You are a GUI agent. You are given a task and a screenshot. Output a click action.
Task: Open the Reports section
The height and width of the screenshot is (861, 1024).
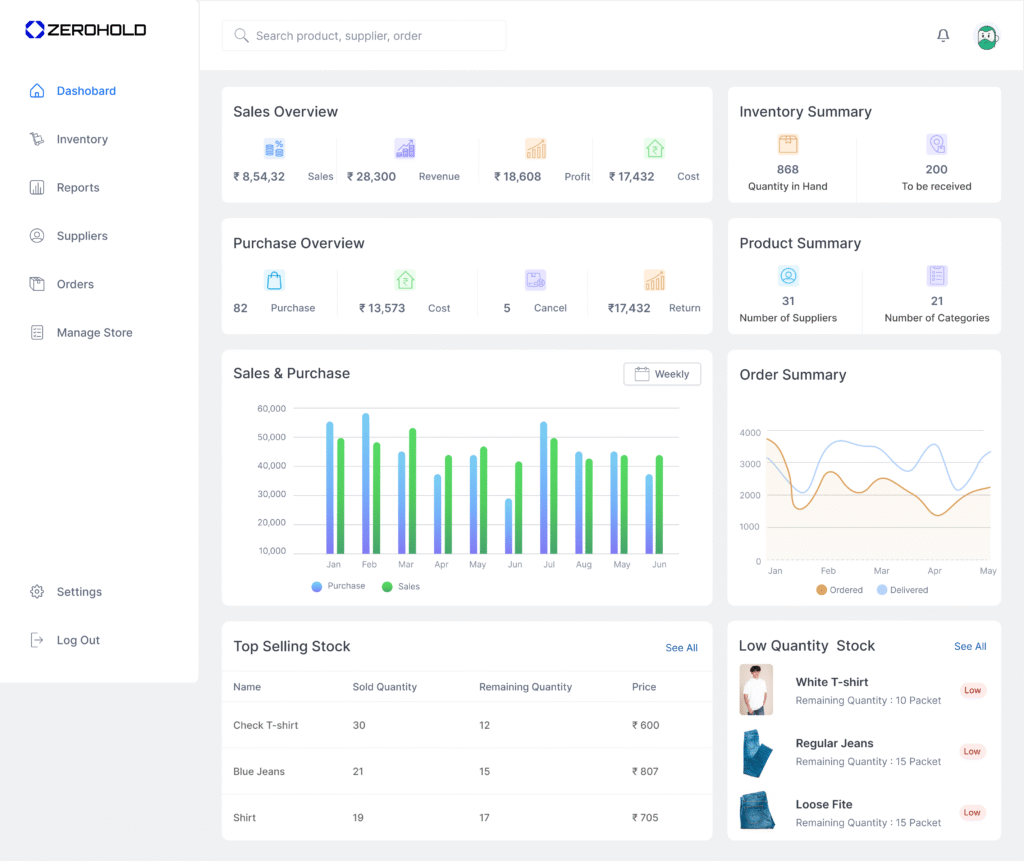pos(78,188)
